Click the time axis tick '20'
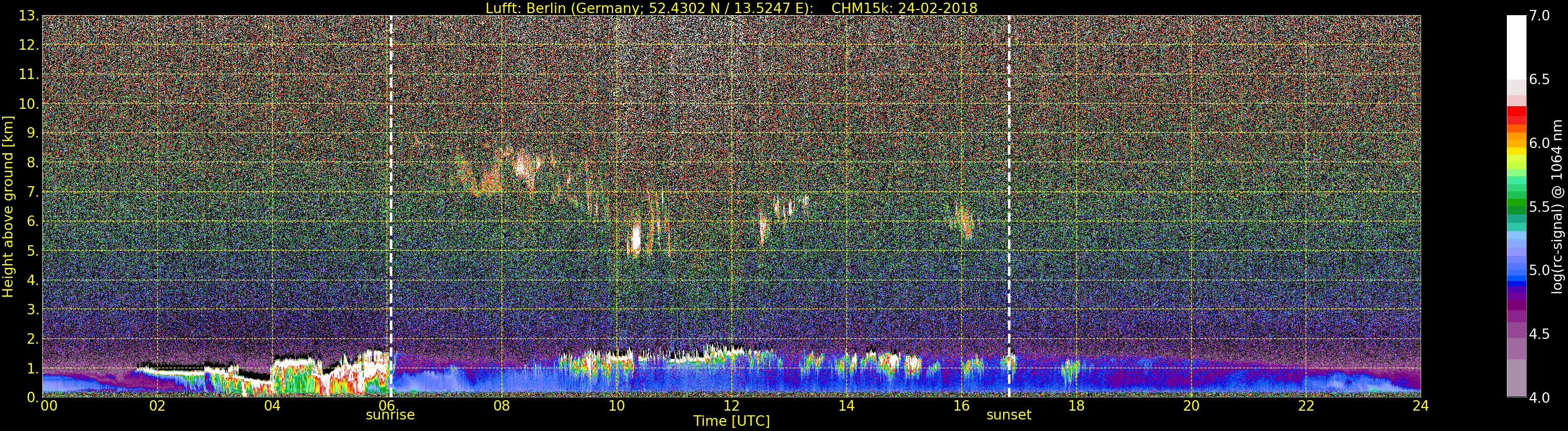The width and height of the screenshot is (1568, 431). pos(1191,406)
